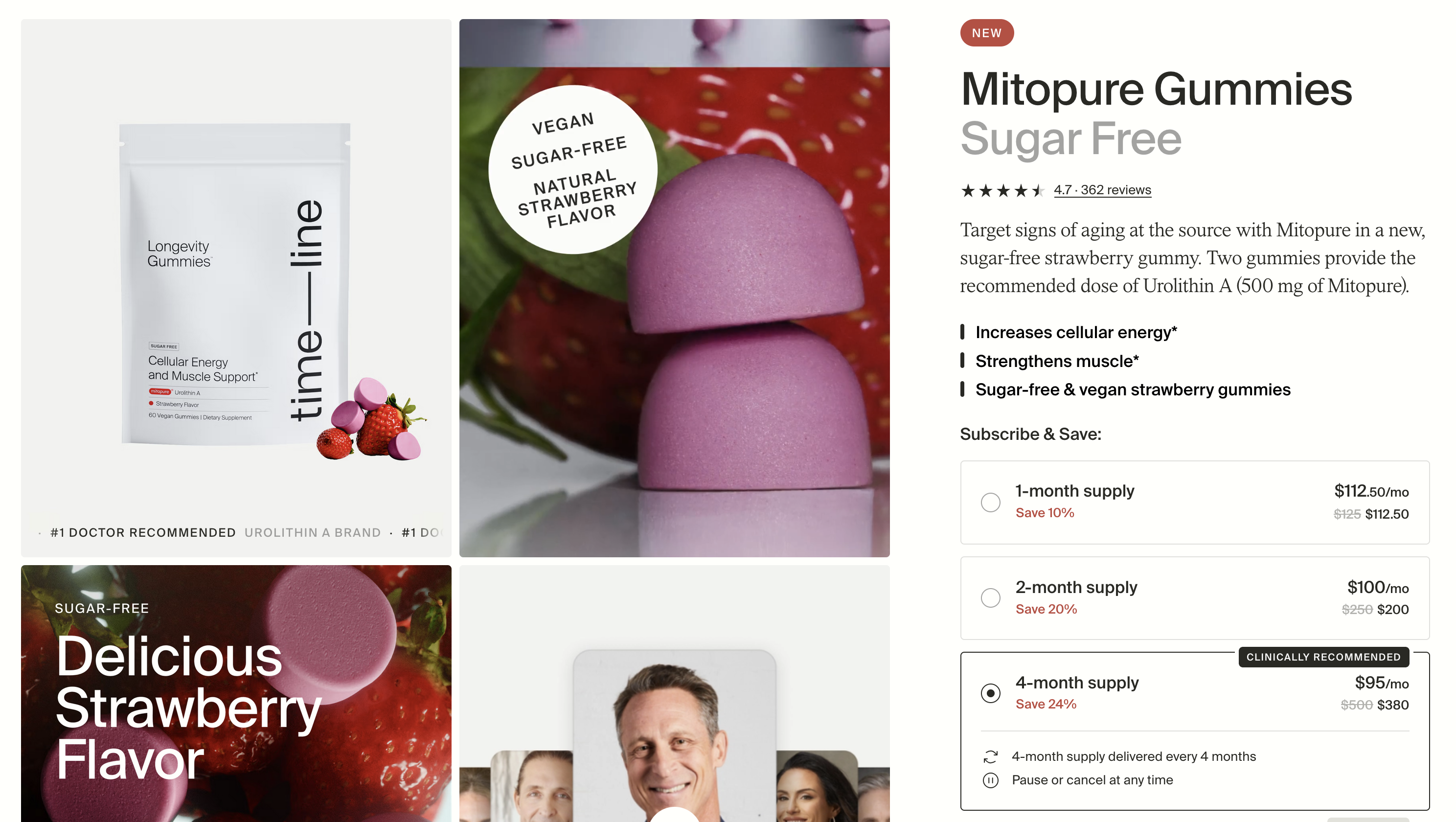Viewport: 1456px width, 822px height.
Task: Select the 4-month supply radio button
Action: 990,693
